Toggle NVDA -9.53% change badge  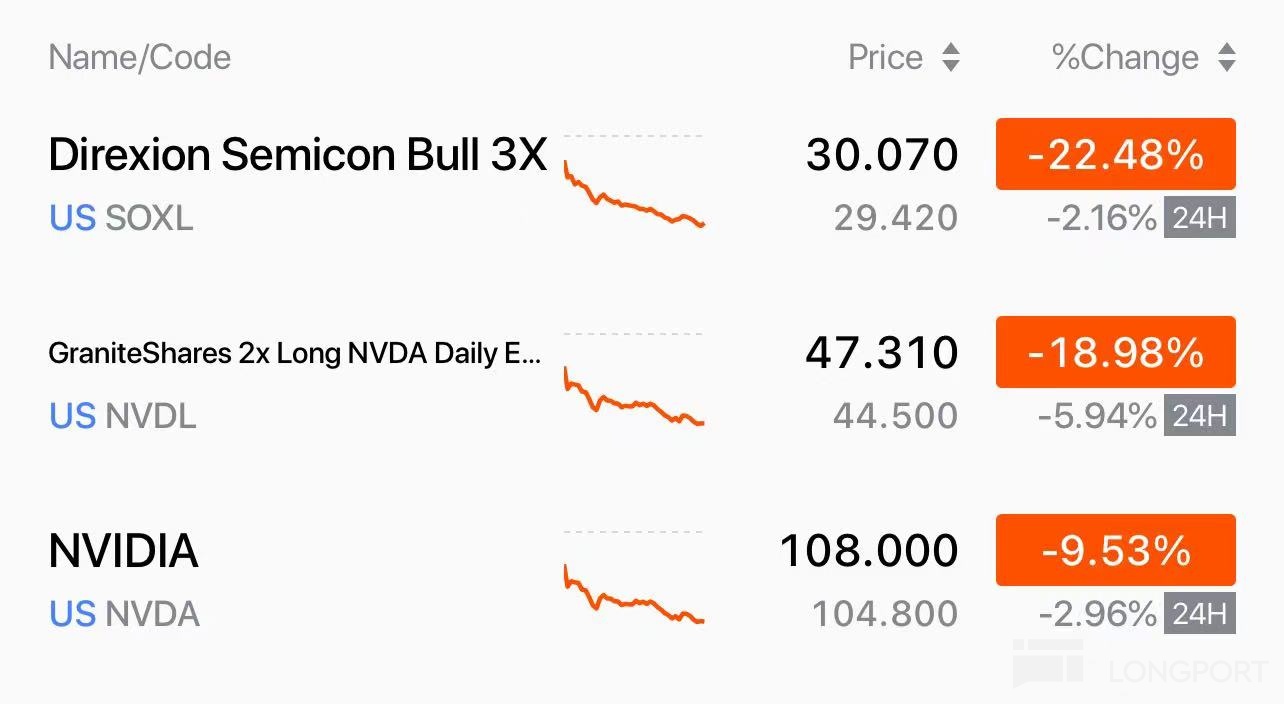pos(1115,550)
